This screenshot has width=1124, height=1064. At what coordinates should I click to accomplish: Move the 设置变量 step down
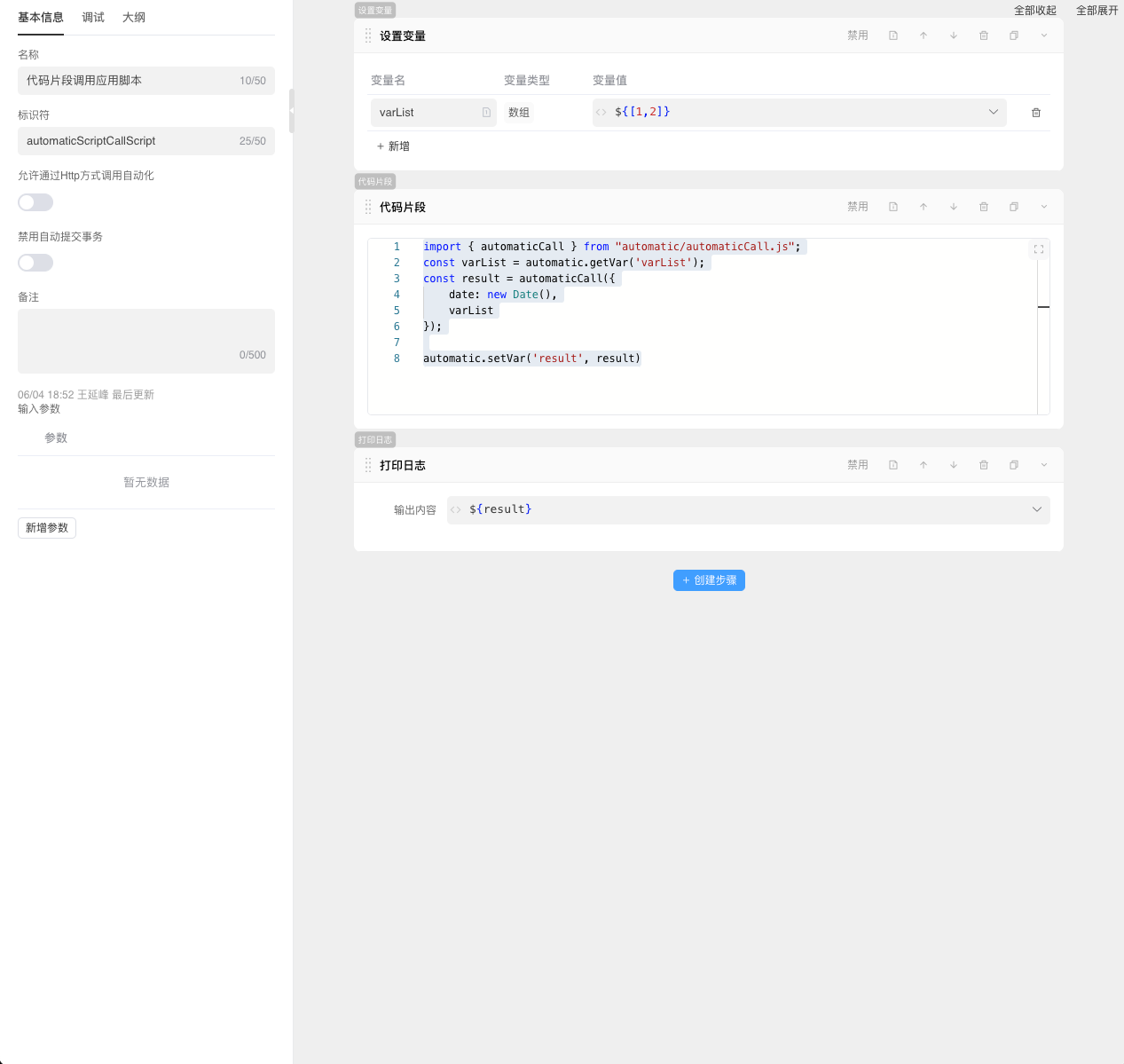[954, 35]
